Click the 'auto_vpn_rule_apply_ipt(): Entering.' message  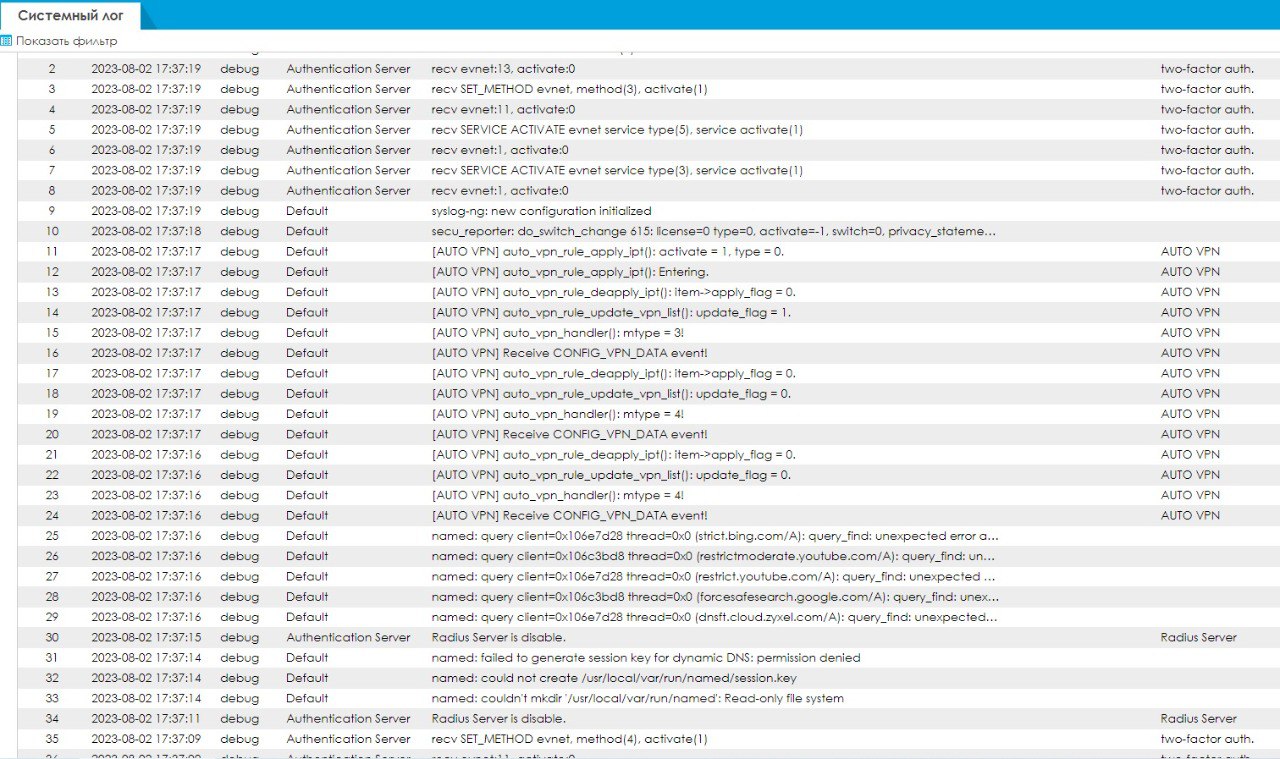point(570,272)
